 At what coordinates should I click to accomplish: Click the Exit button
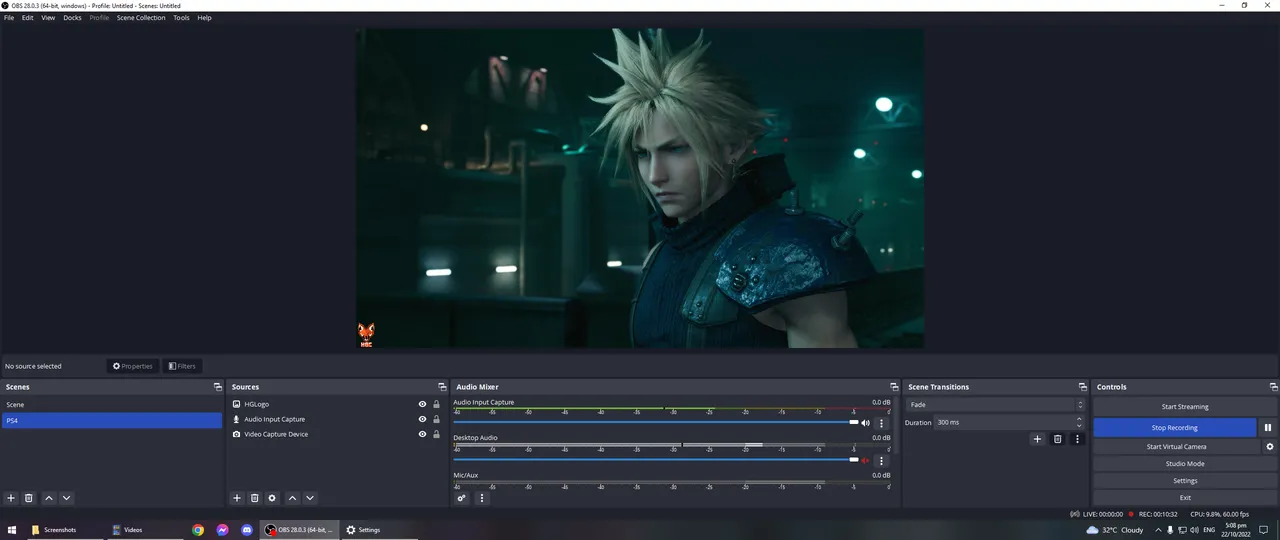(x=1184, y=497)
